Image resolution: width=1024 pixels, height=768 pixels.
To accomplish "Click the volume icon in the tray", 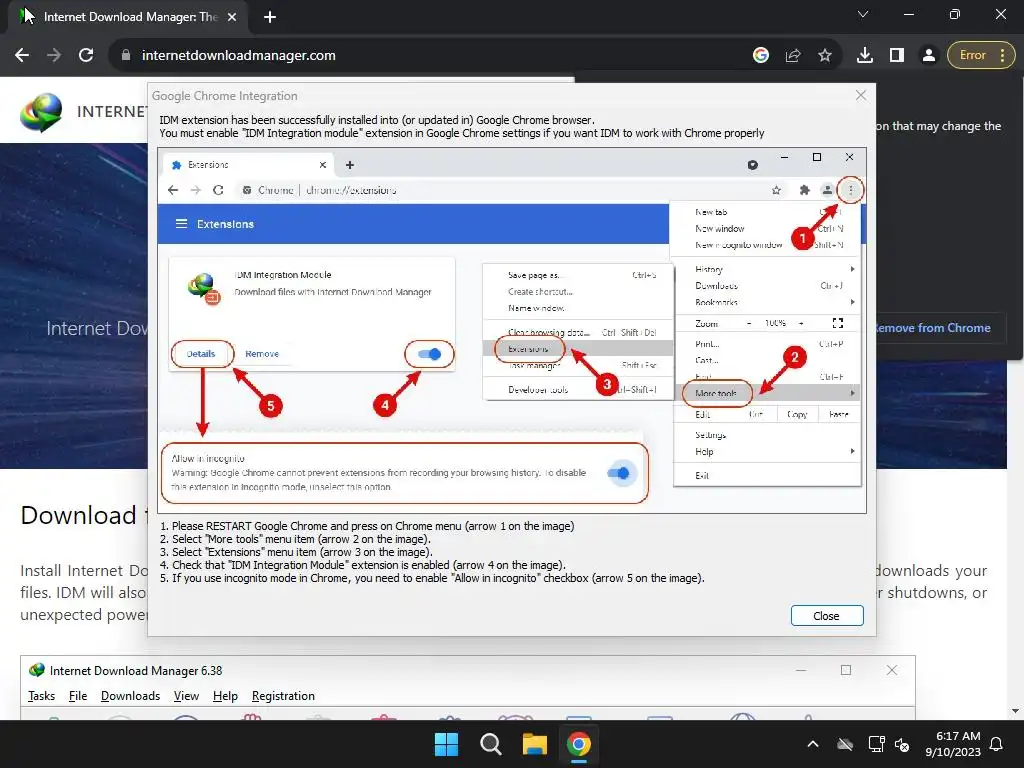I will 903,744.
